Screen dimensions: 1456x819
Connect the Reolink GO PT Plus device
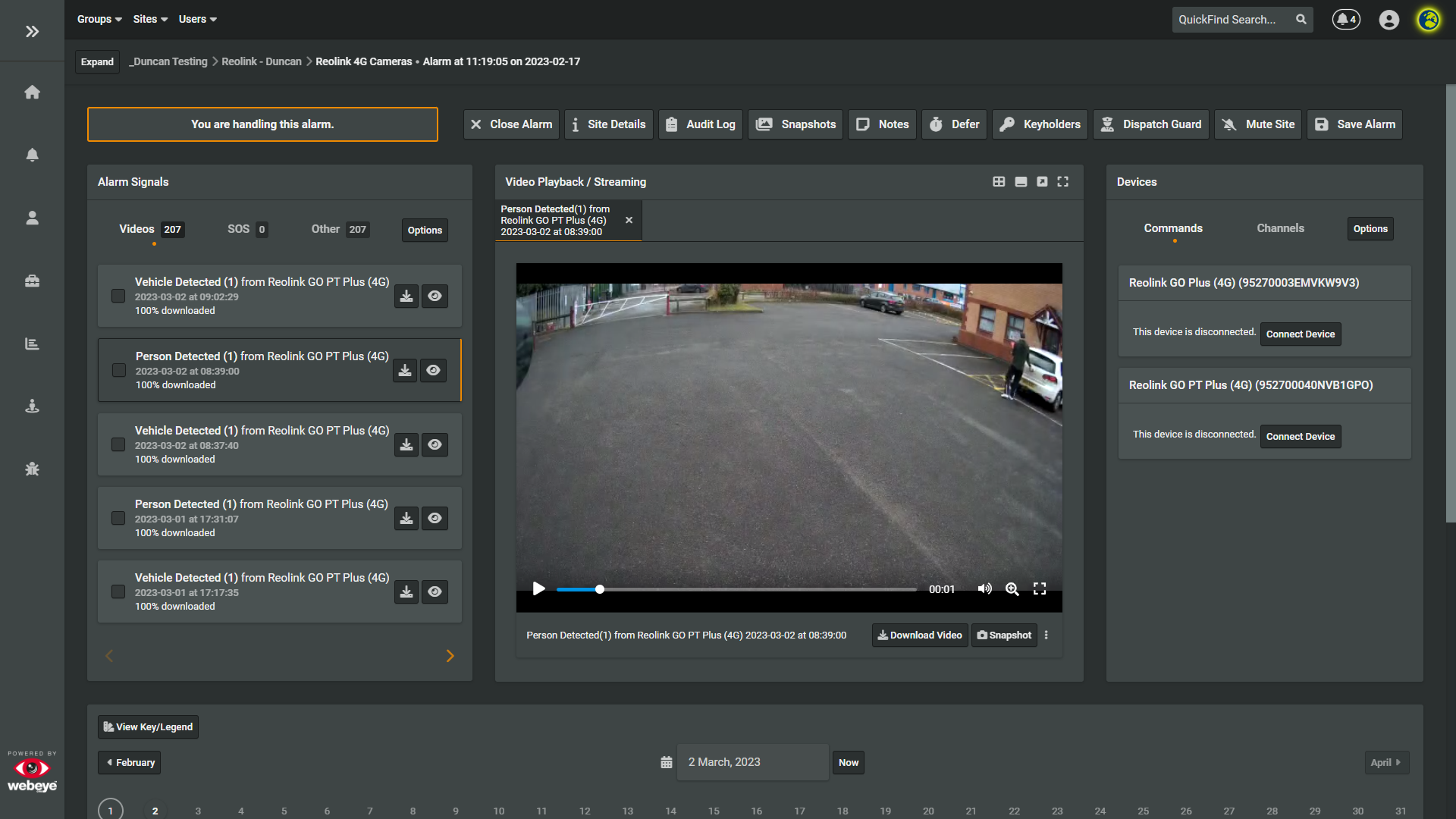coord(1300,437)
